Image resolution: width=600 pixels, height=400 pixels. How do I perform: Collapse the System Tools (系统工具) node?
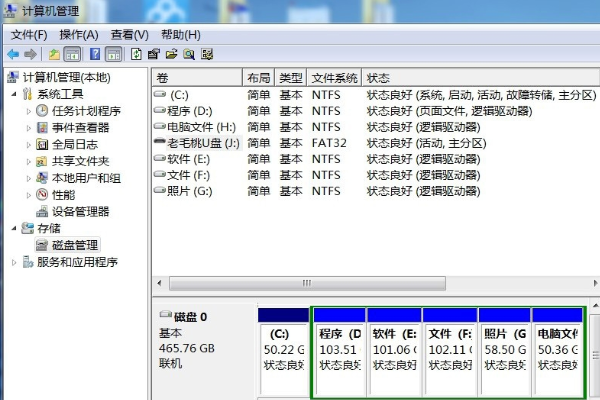[14, 94]
